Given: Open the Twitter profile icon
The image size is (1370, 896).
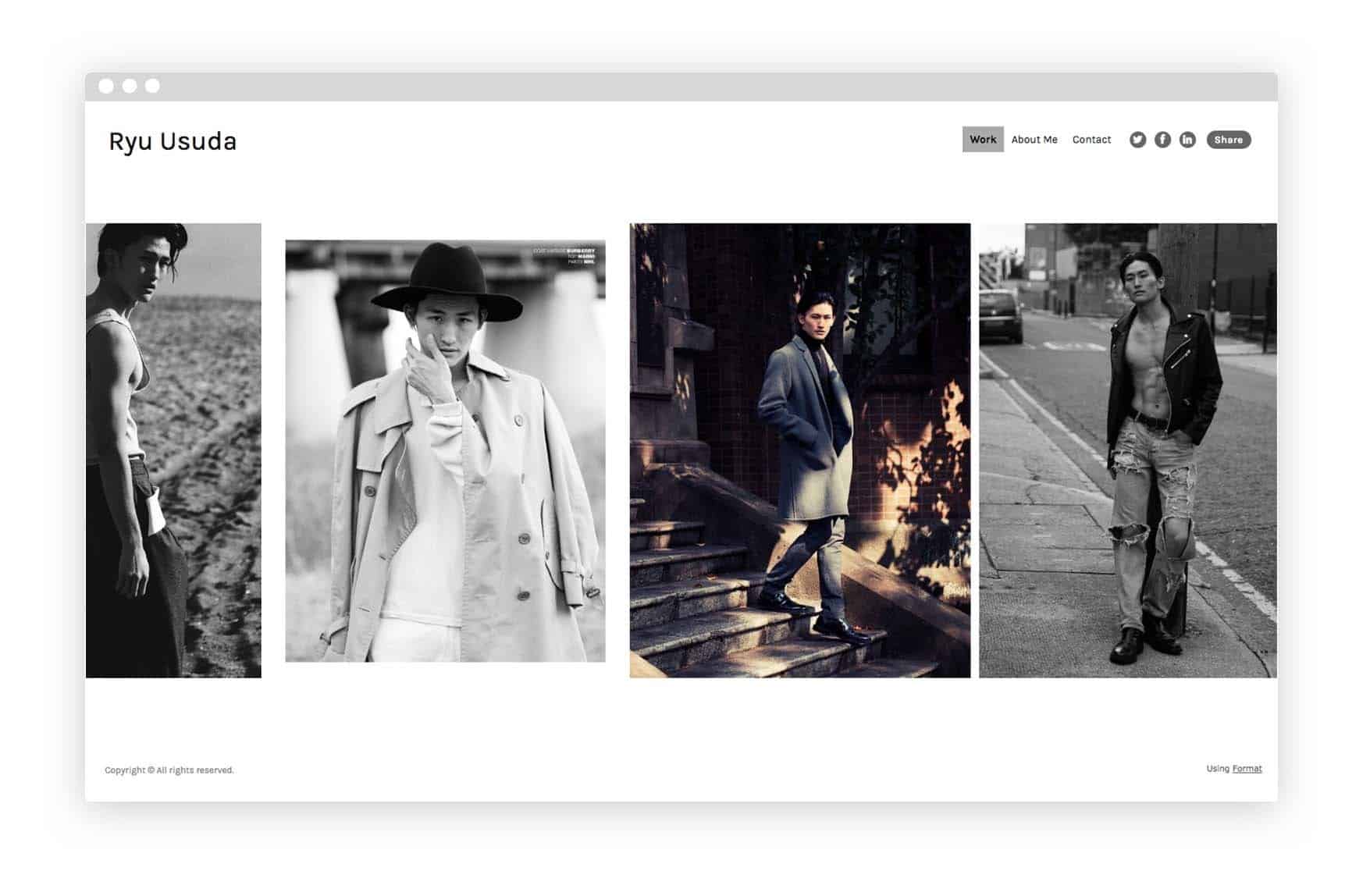Looking at the screenshot, I should [1137, 140].
